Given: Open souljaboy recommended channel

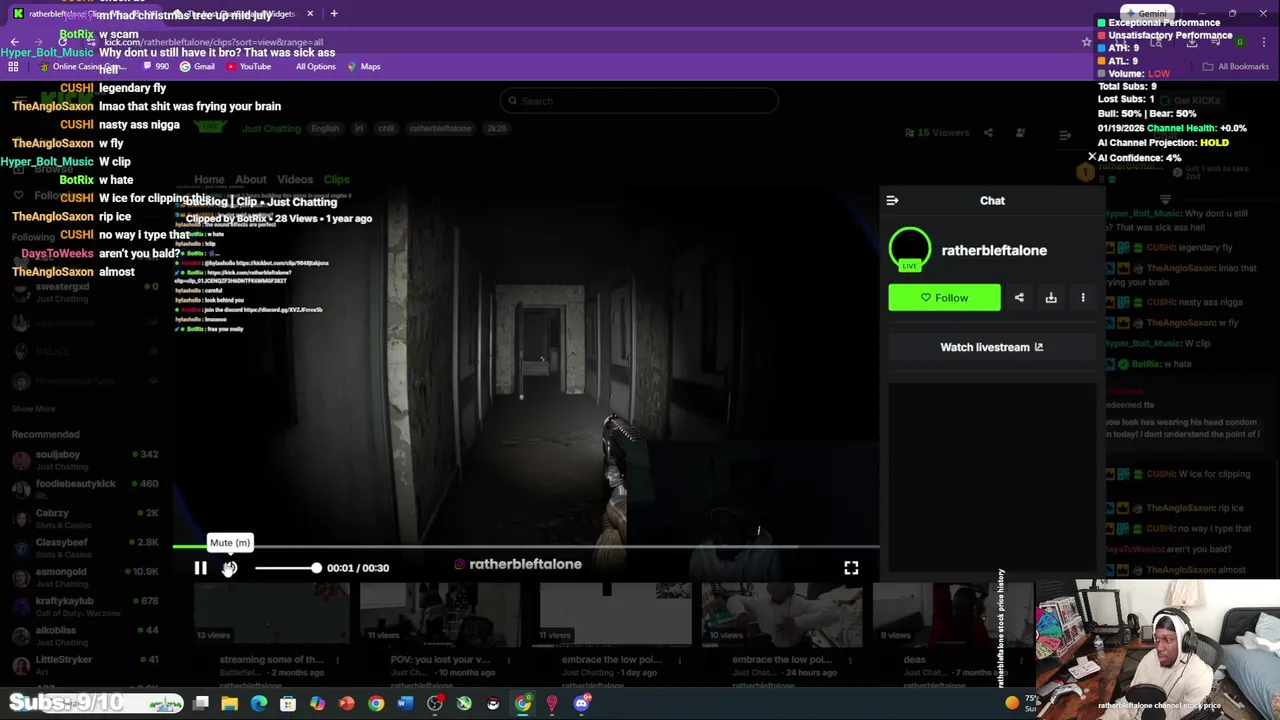Looking at the screenshot, I should tap(85, 460).
